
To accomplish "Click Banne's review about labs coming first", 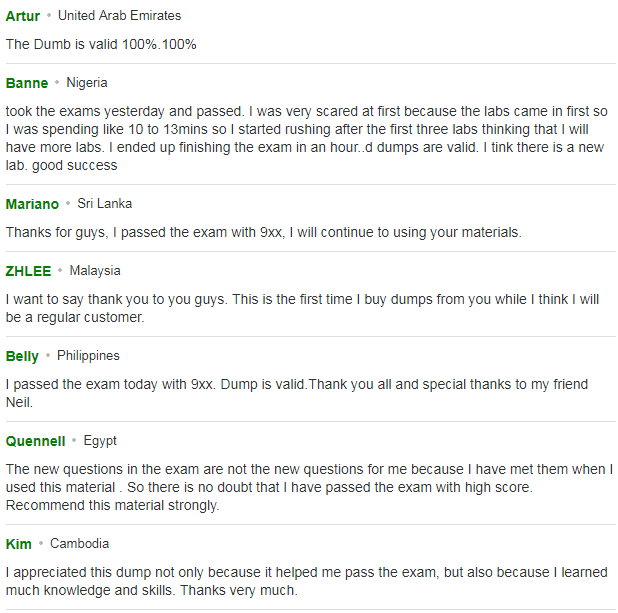I will pos(307,138).
